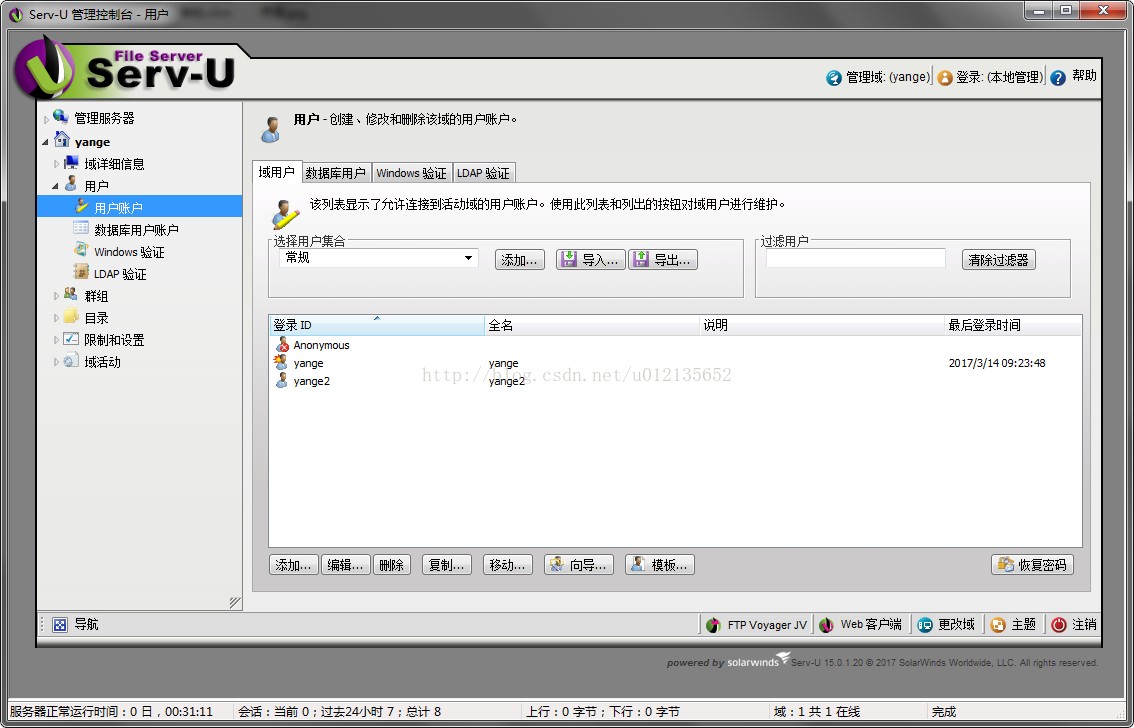Switch to the LDAP 验证 tab
Image resolution: width=1134 pixels, height=728 pixels.
483,173
